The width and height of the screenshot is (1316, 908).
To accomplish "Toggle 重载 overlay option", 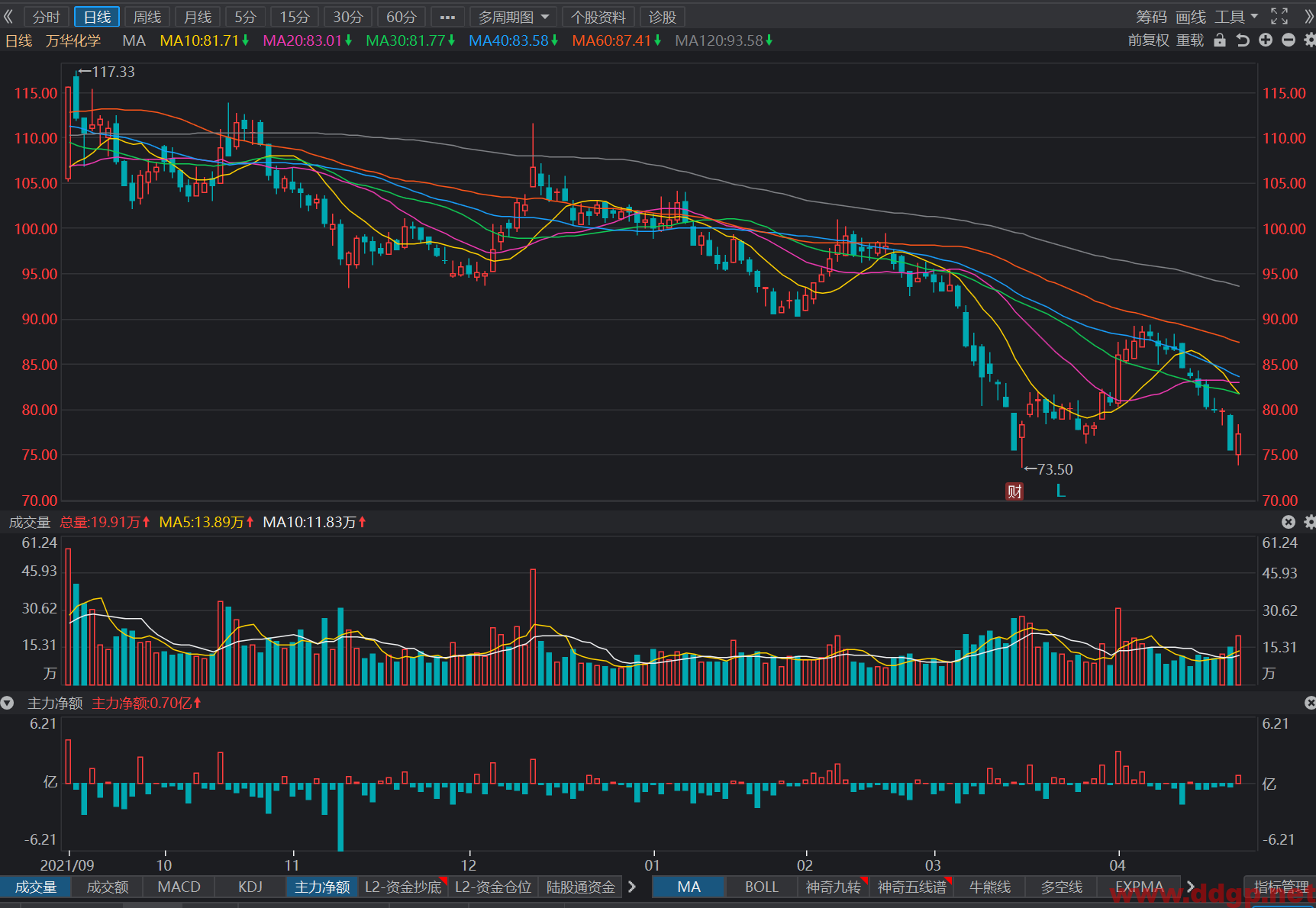I will 1190,40.
